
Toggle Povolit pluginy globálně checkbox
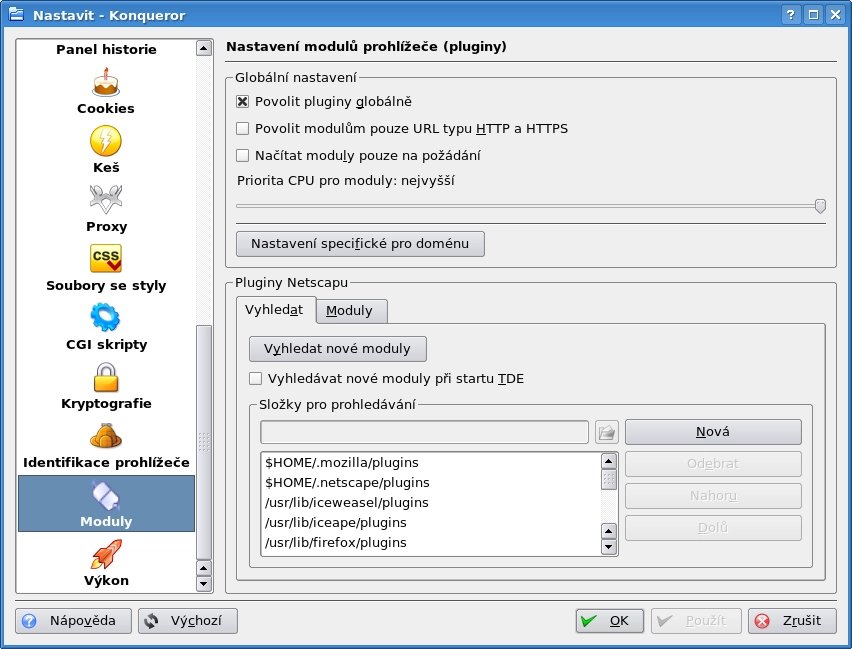click(x=242, y=102)
